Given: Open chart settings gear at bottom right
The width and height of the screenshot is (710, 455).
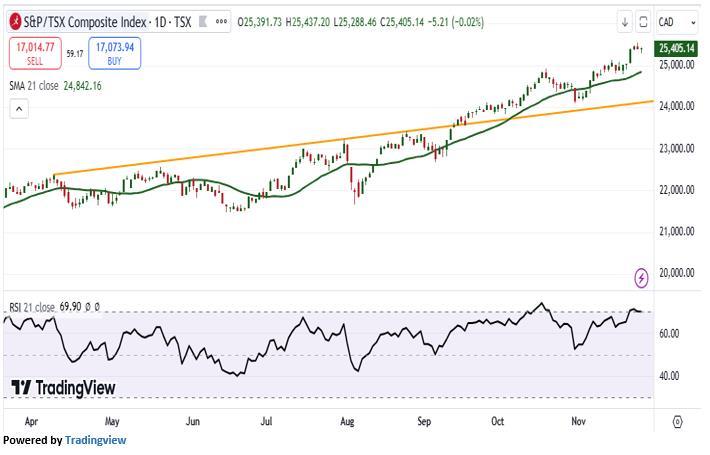Looking at the screenshot, I should pyautogui.click(x=678, y=422).
